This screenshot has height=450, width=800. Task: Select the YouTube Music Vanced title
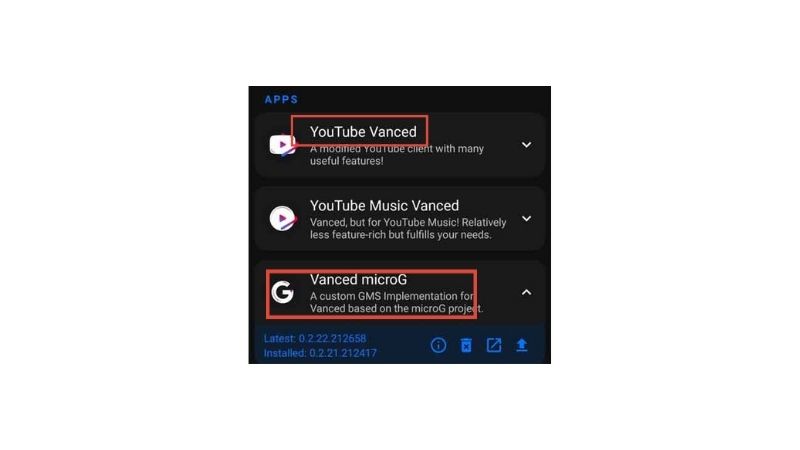tap(384, 206)
